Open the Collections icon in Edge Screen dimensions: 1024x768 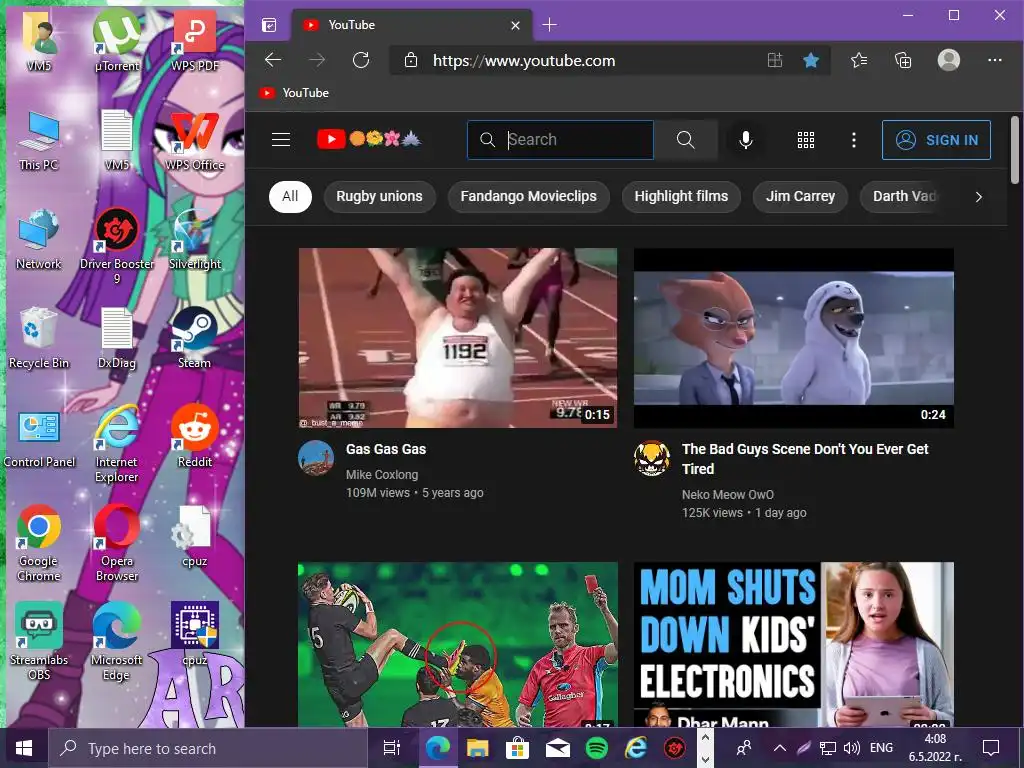pos(903,61)
